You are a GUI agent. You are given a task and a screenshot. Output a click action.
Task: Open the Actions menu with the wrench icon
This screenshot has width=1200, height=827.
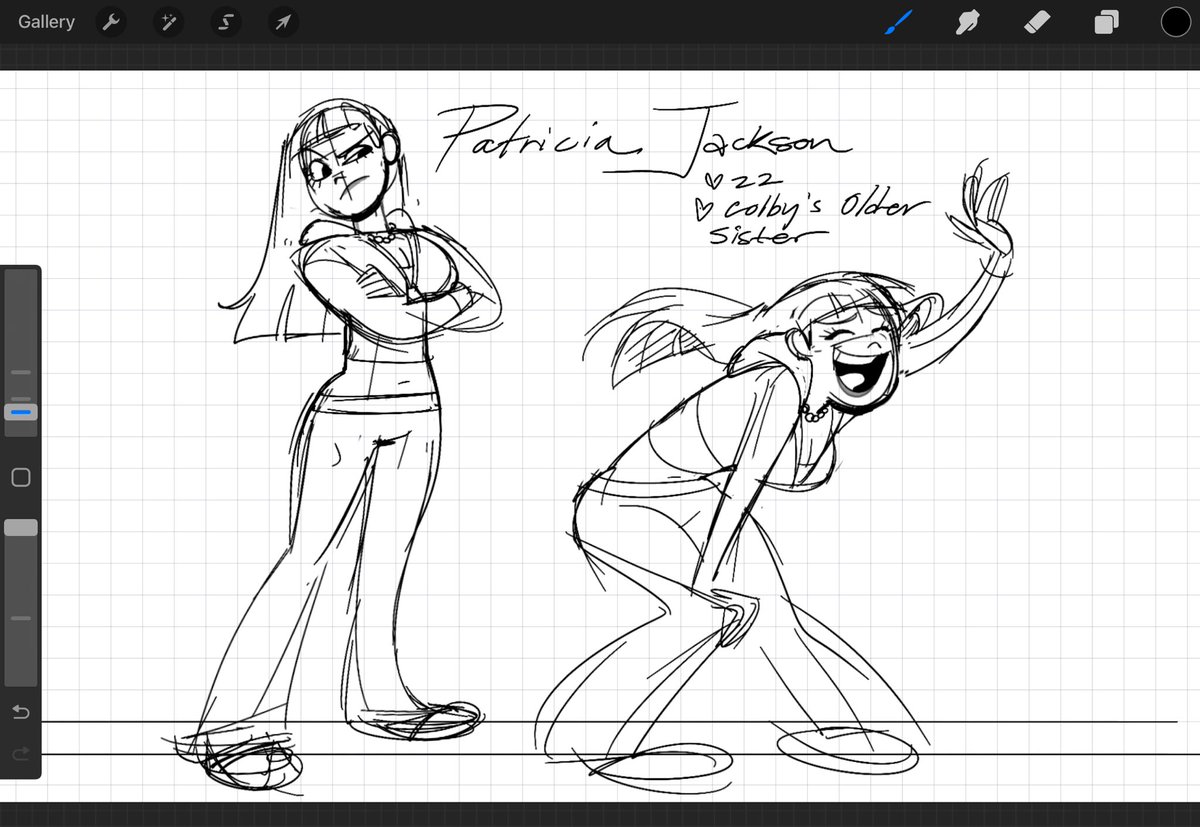click(x=110, y=21)
